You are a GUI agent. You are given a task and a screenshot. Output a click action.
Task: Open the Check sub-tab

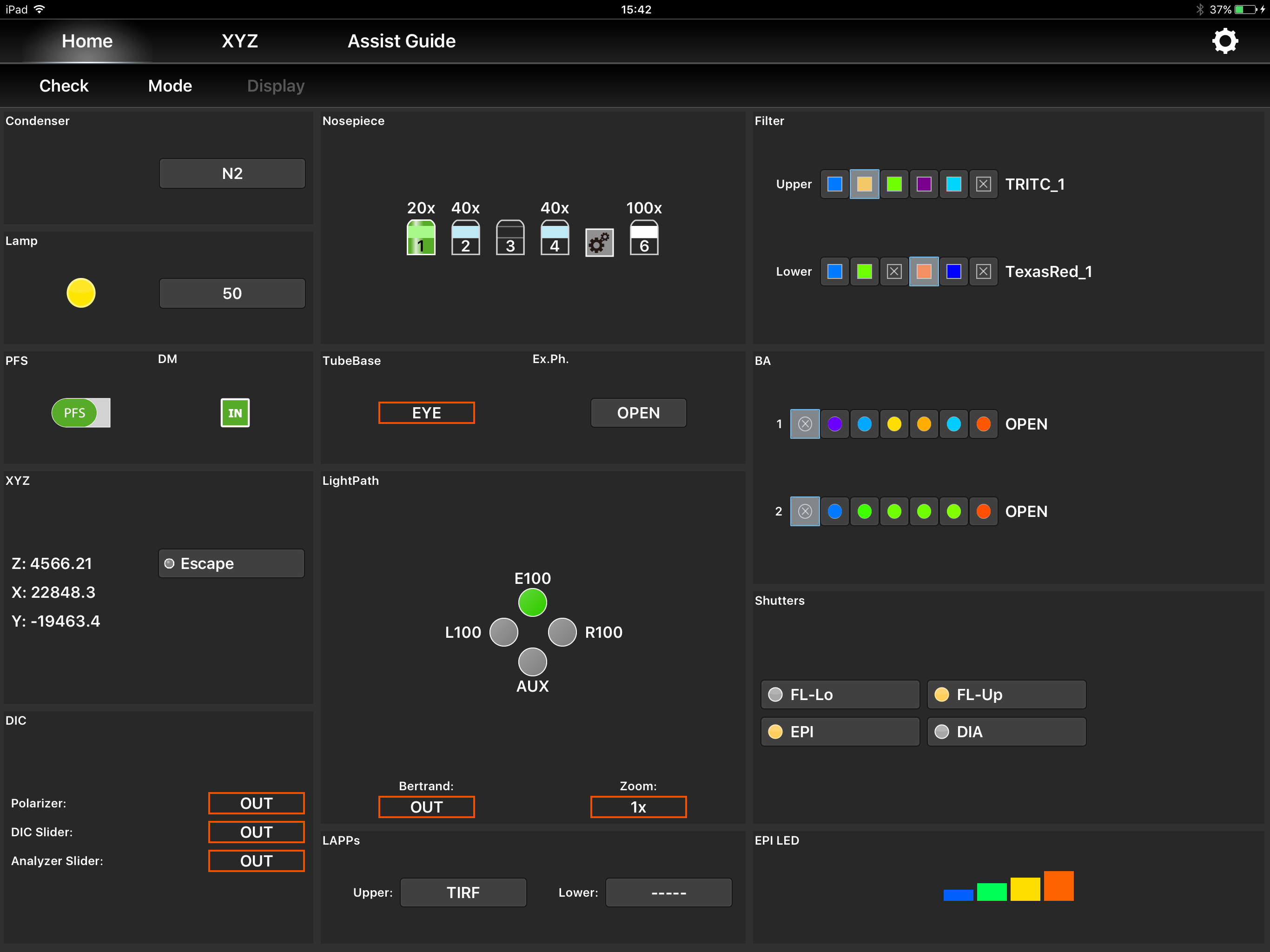(64, 86)
